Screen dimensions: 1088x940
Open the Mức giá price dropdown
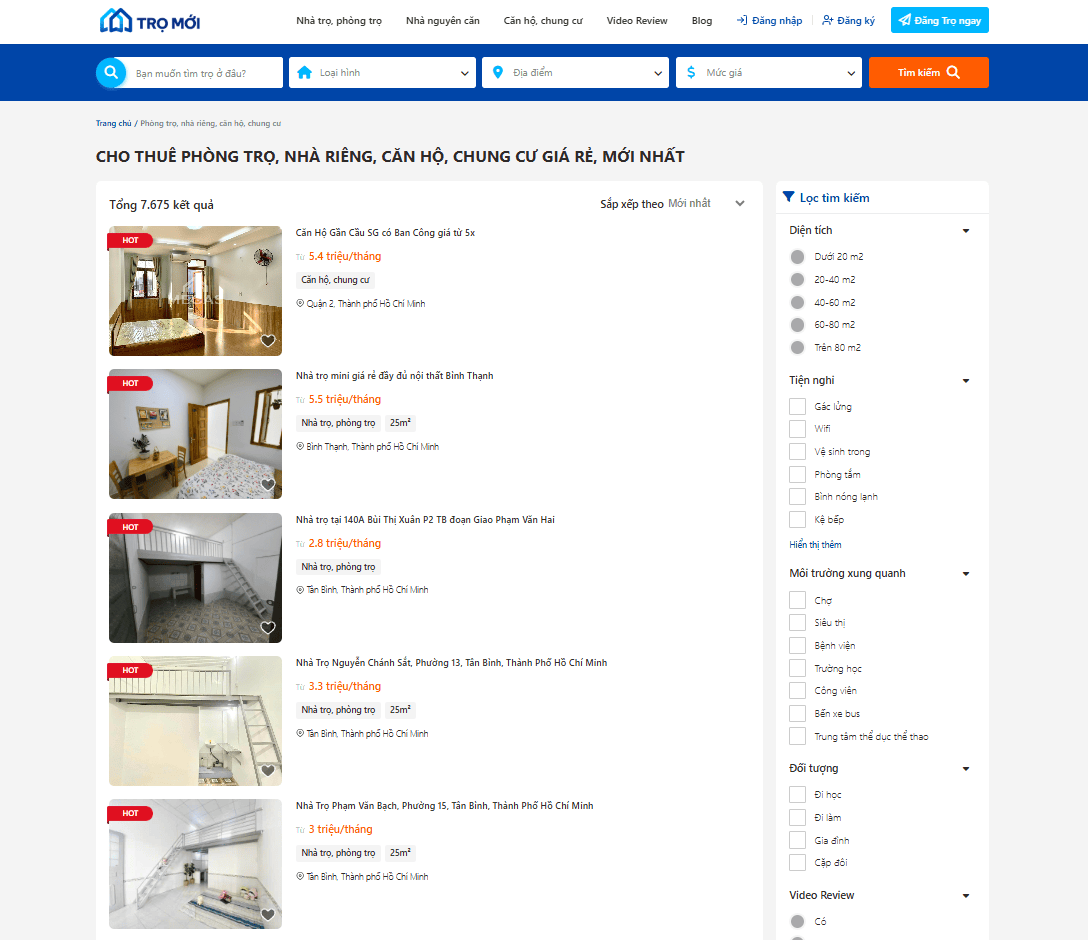(769, 72)
